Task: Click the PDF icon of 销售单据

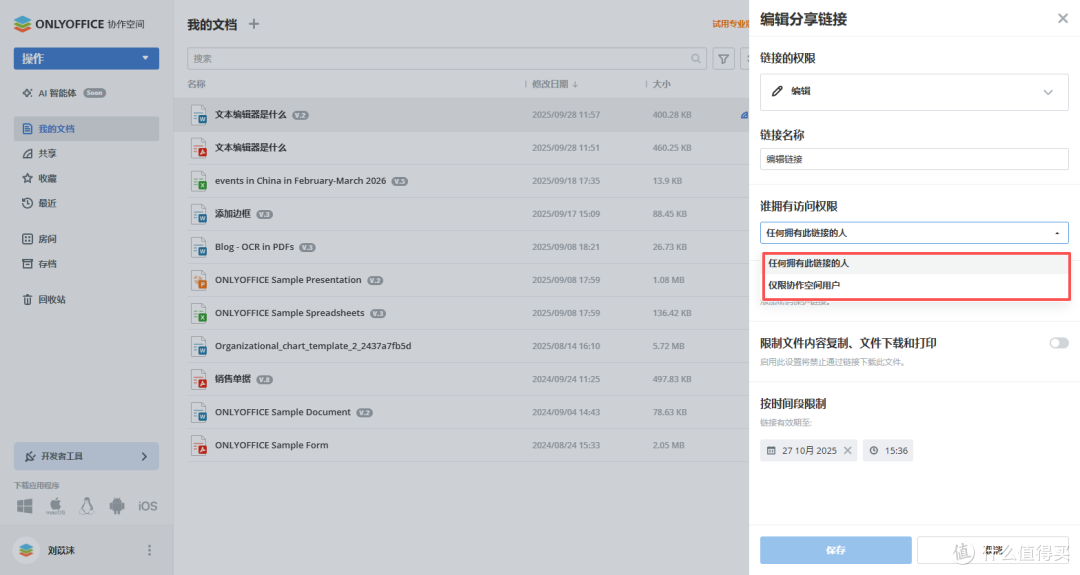Action: 199,379
